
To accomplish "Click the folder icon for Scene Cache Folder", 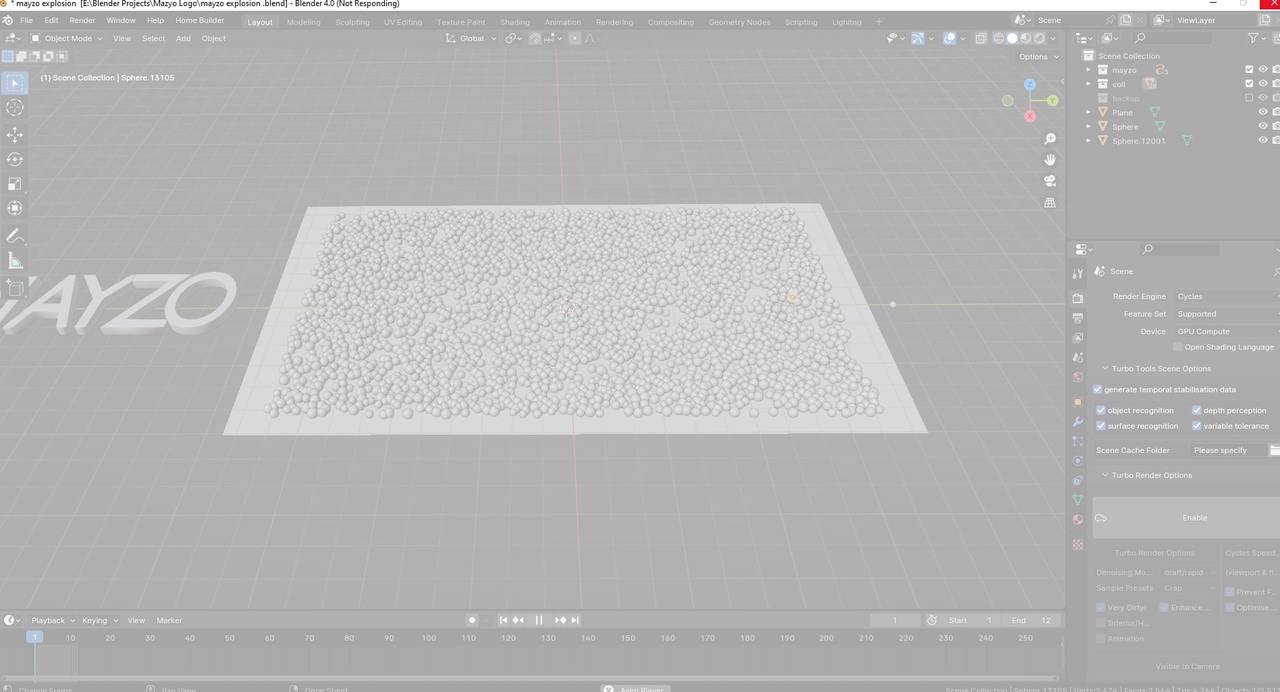I will click(1274, 450).
